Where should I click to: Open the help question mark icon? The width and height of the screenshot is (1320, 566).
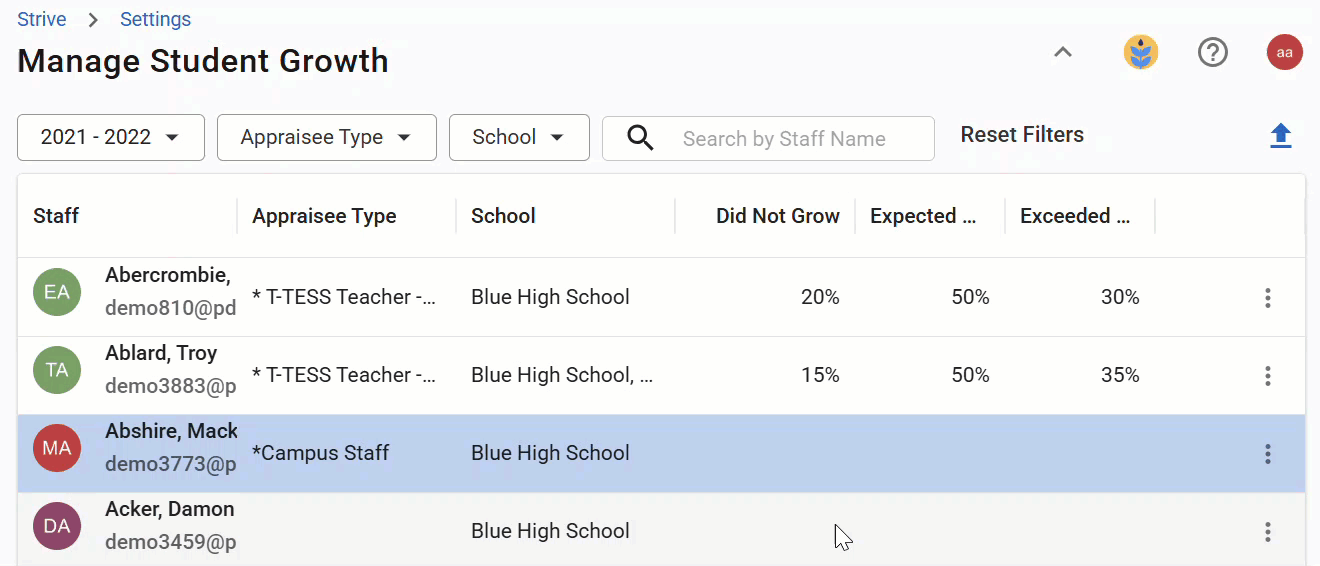coord(1213,52)
